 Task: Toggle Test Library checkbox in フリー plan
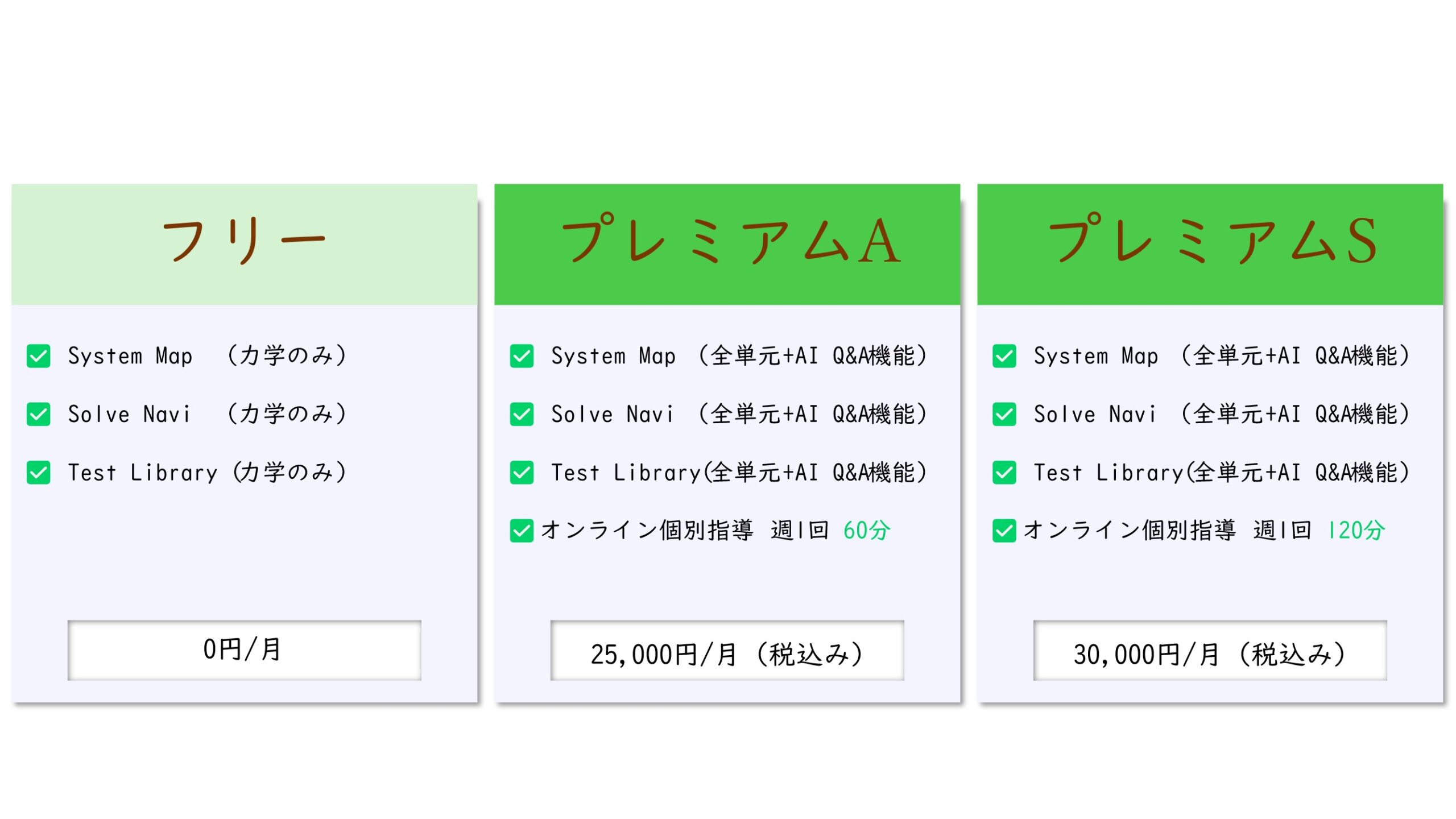(x=39, y=473)
